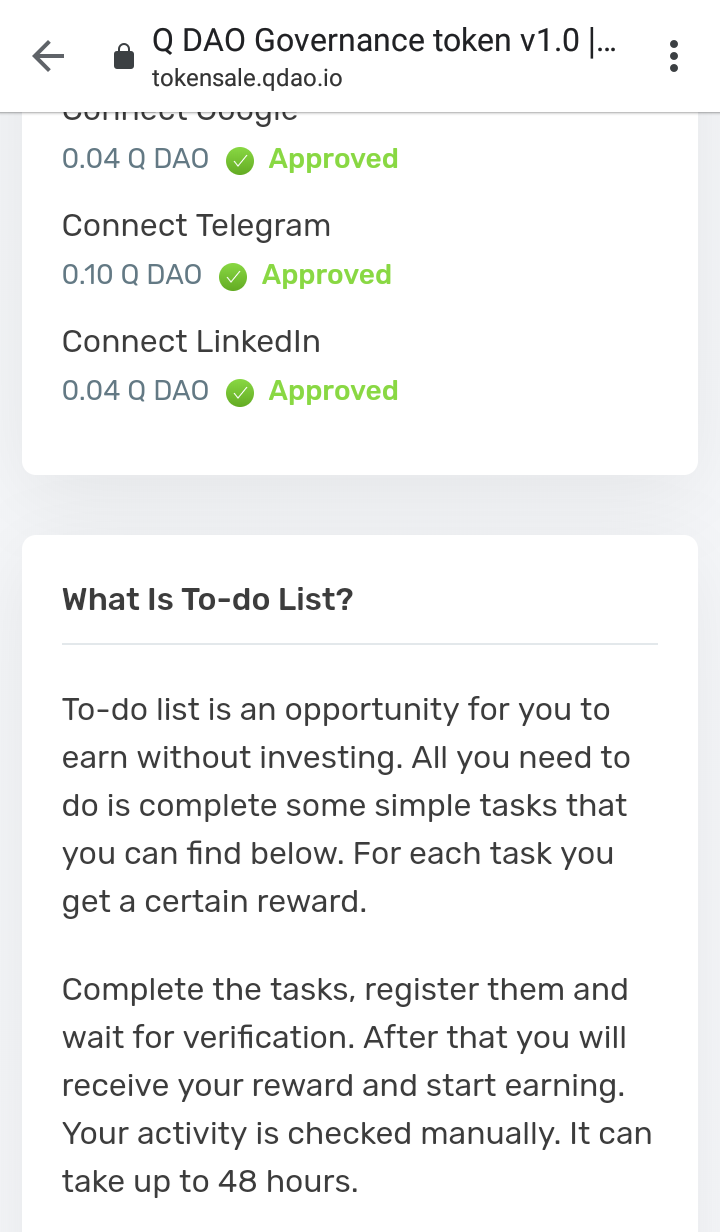720x1232 pixels.
Task: Select the Connect Telegram task
Action: pos(196,226)
